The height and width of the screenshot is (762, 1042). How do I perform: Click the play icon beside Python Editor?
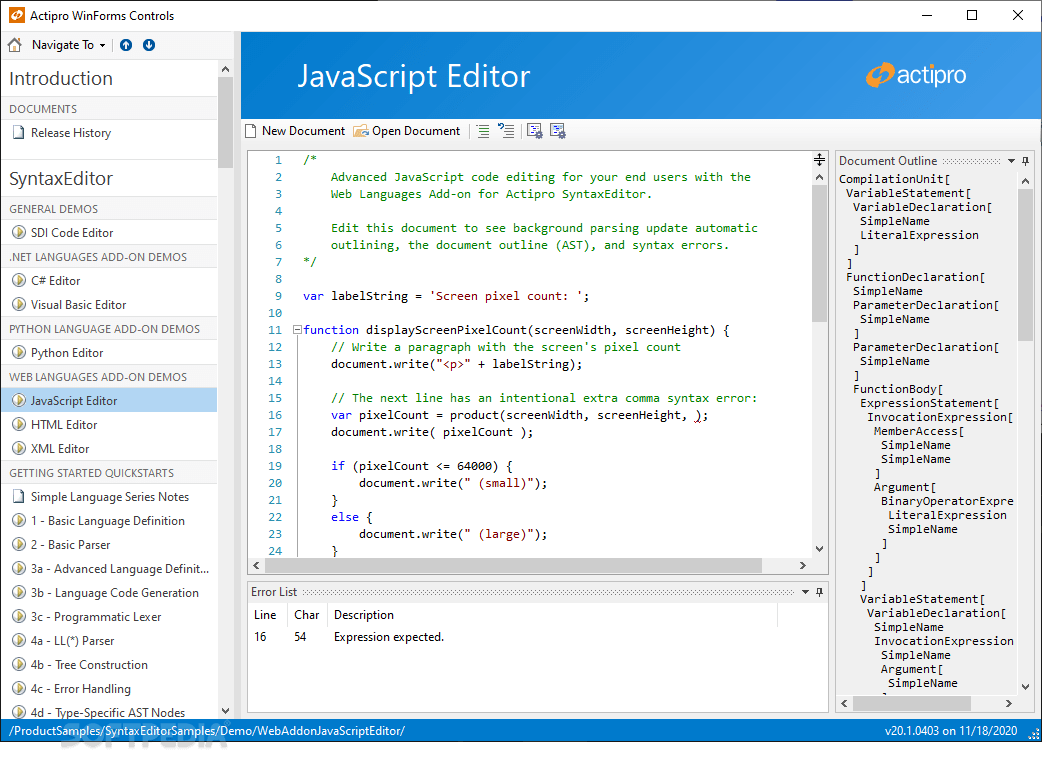click(x=19, y=353)
